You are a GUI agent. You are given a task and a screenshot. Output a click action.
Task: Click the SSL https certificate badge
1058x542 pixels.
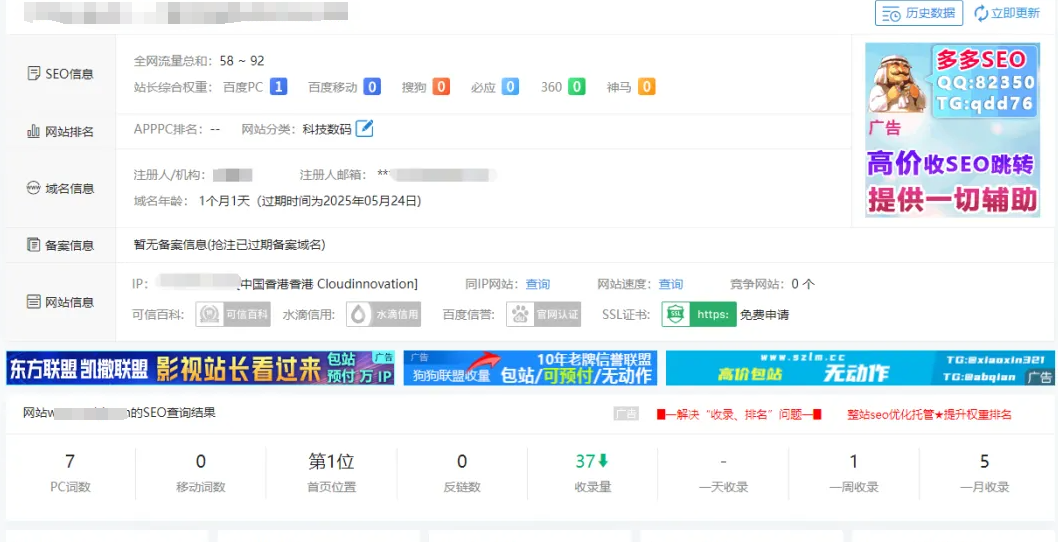[698, 314]
